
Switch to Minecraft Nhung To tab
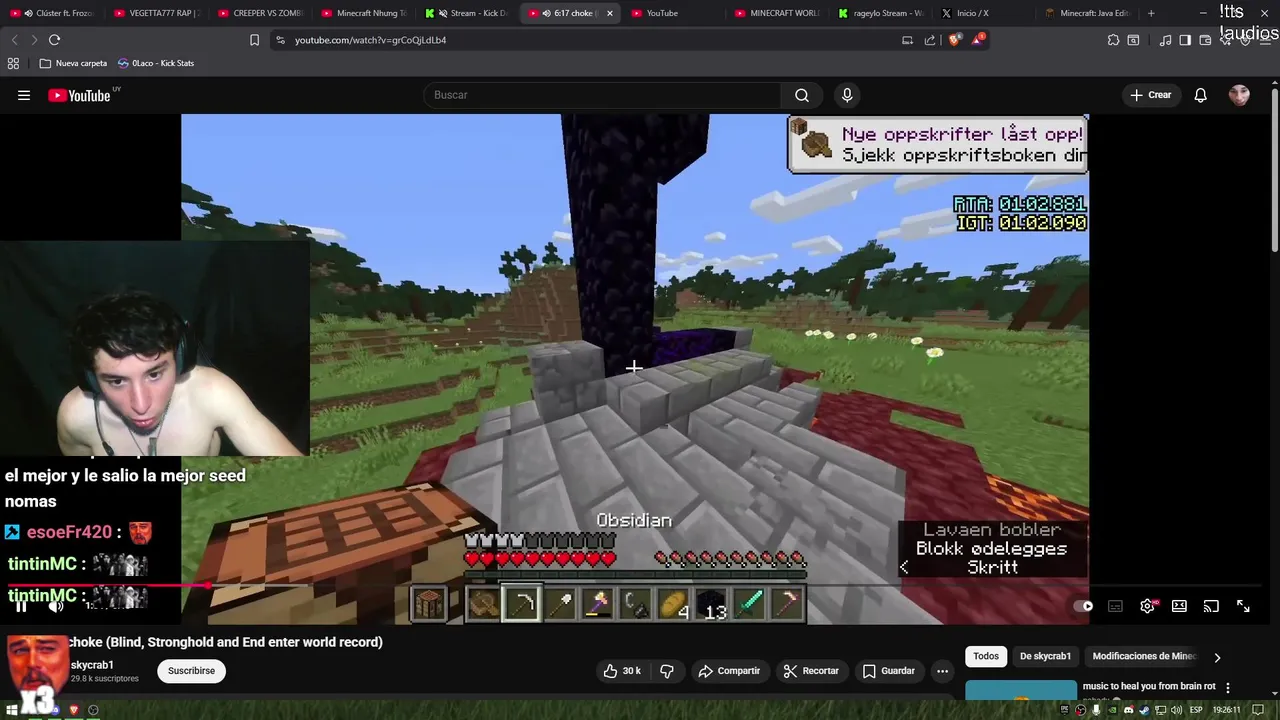click(x=364, y=13)
